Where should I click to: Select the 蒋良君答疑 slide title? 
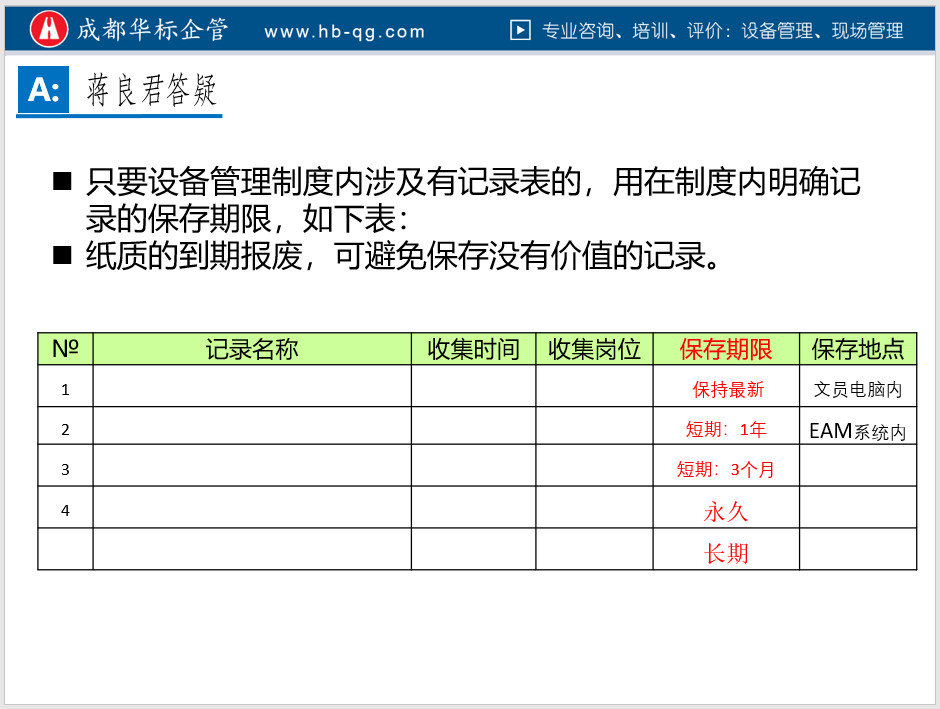pyautogui.click(x=151, y=92)
